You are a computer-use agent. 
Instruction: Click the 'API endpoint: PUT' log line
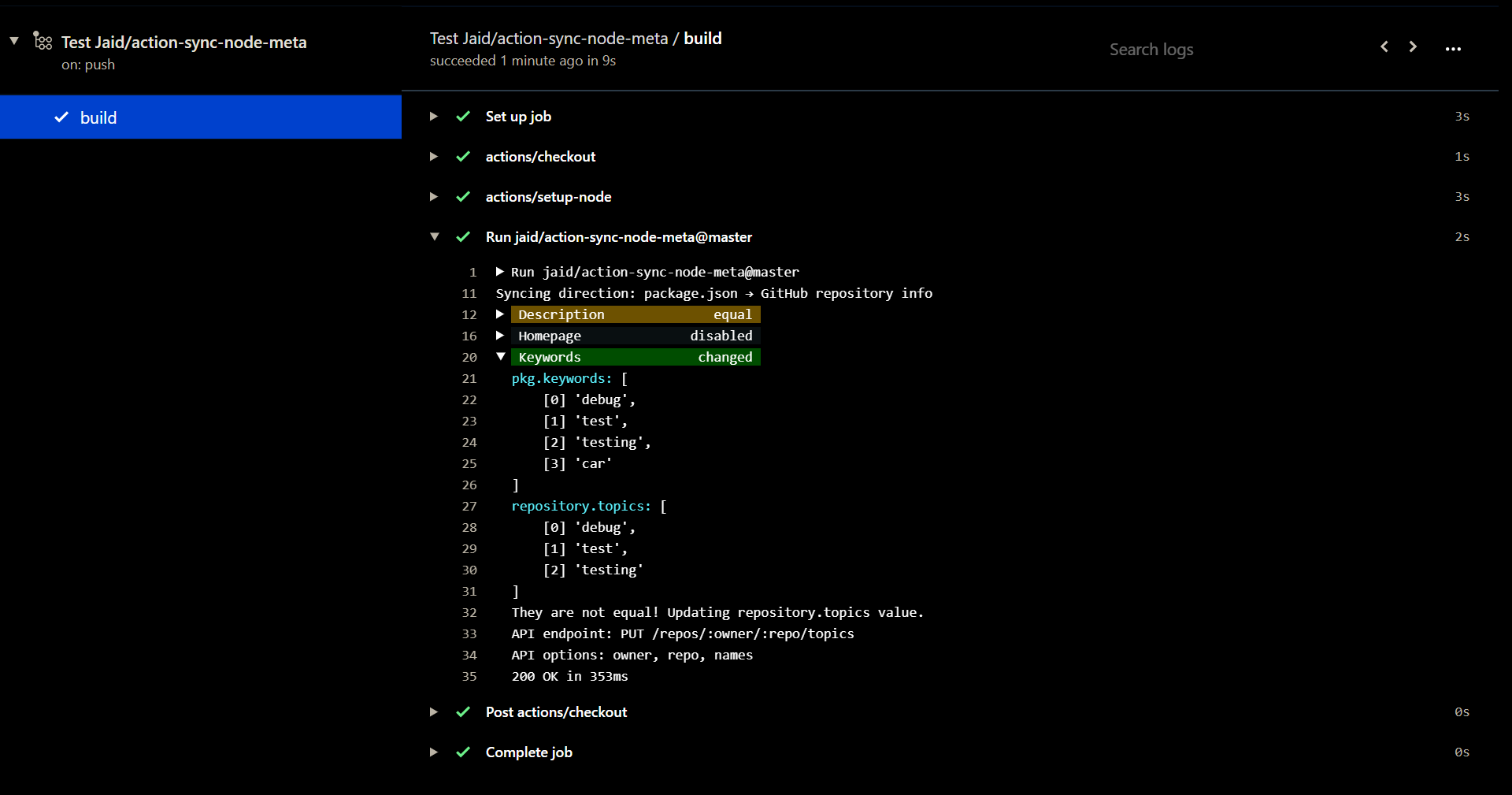683,634
